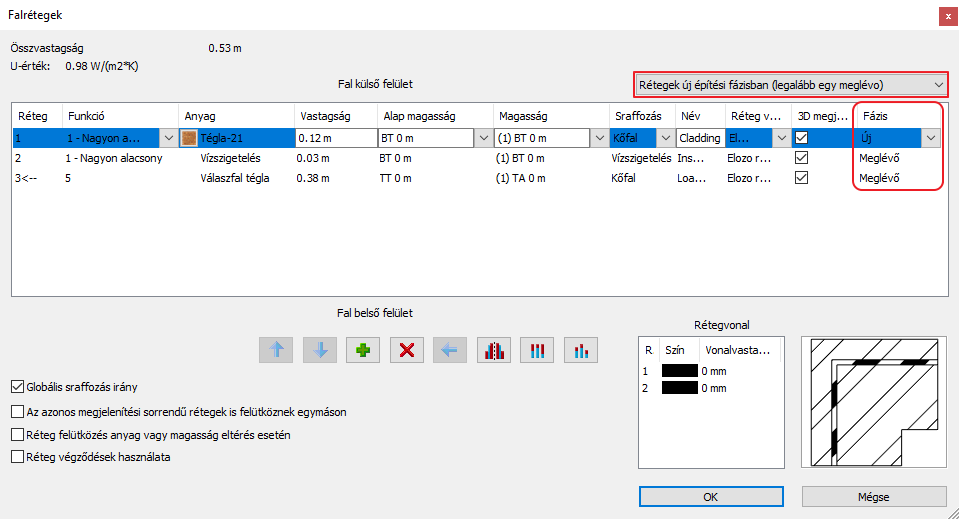Click Meglévő phase in Vízszigetelés row

coord(879,158)
